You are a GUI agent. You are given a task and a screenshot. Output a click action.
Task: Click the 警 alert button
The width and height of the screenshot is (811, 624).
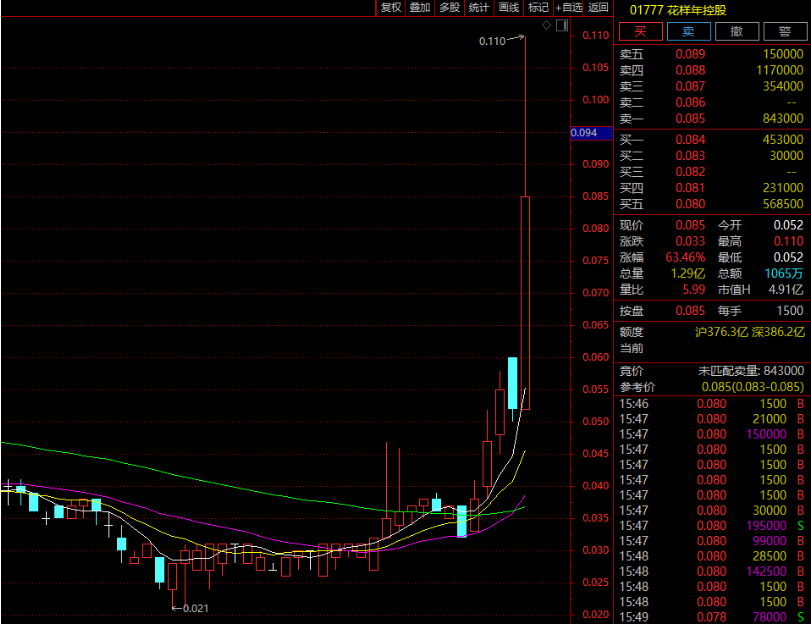coord(784,31)
